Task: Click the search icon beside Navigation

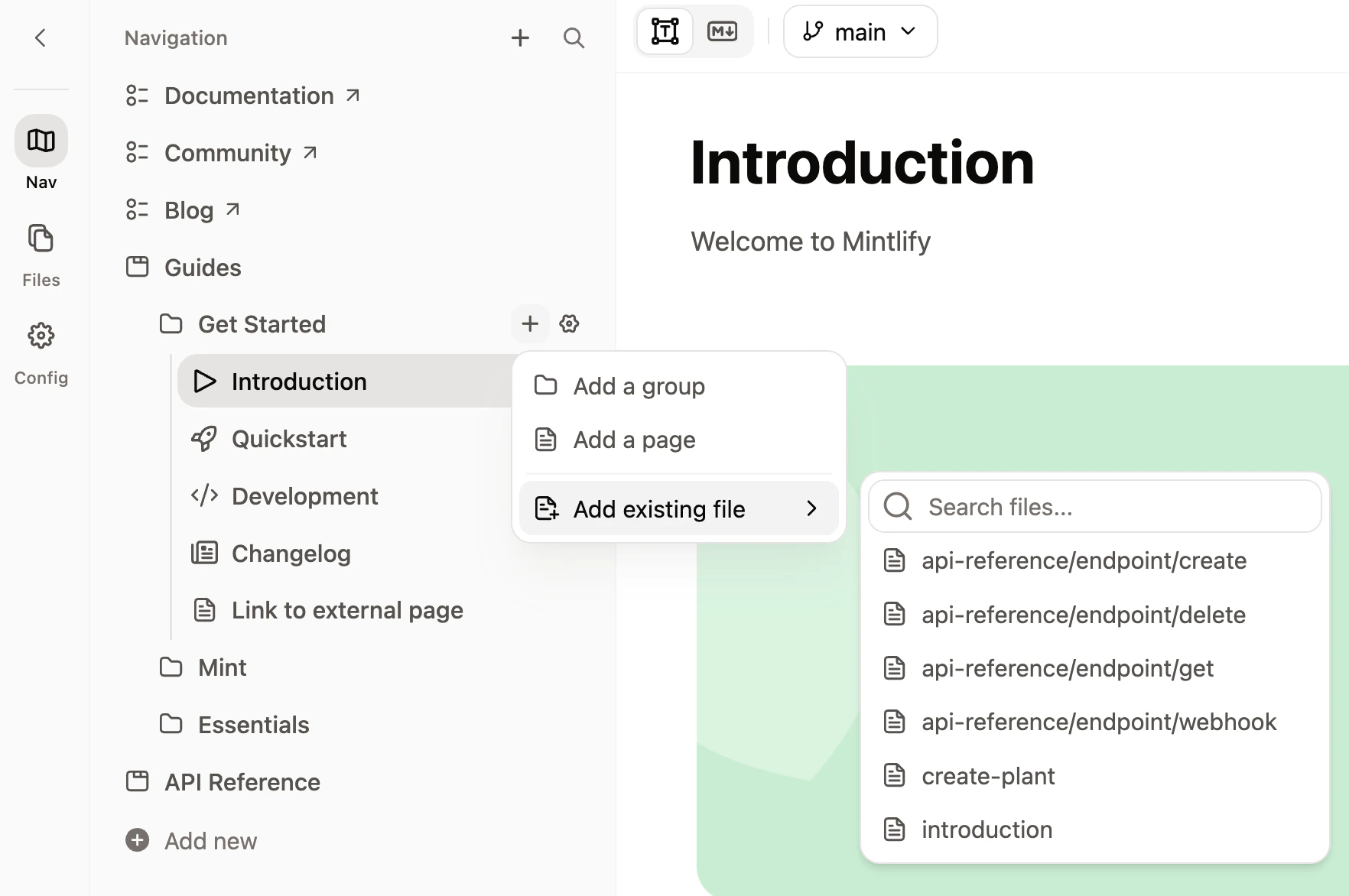Action: pos(574,37)
